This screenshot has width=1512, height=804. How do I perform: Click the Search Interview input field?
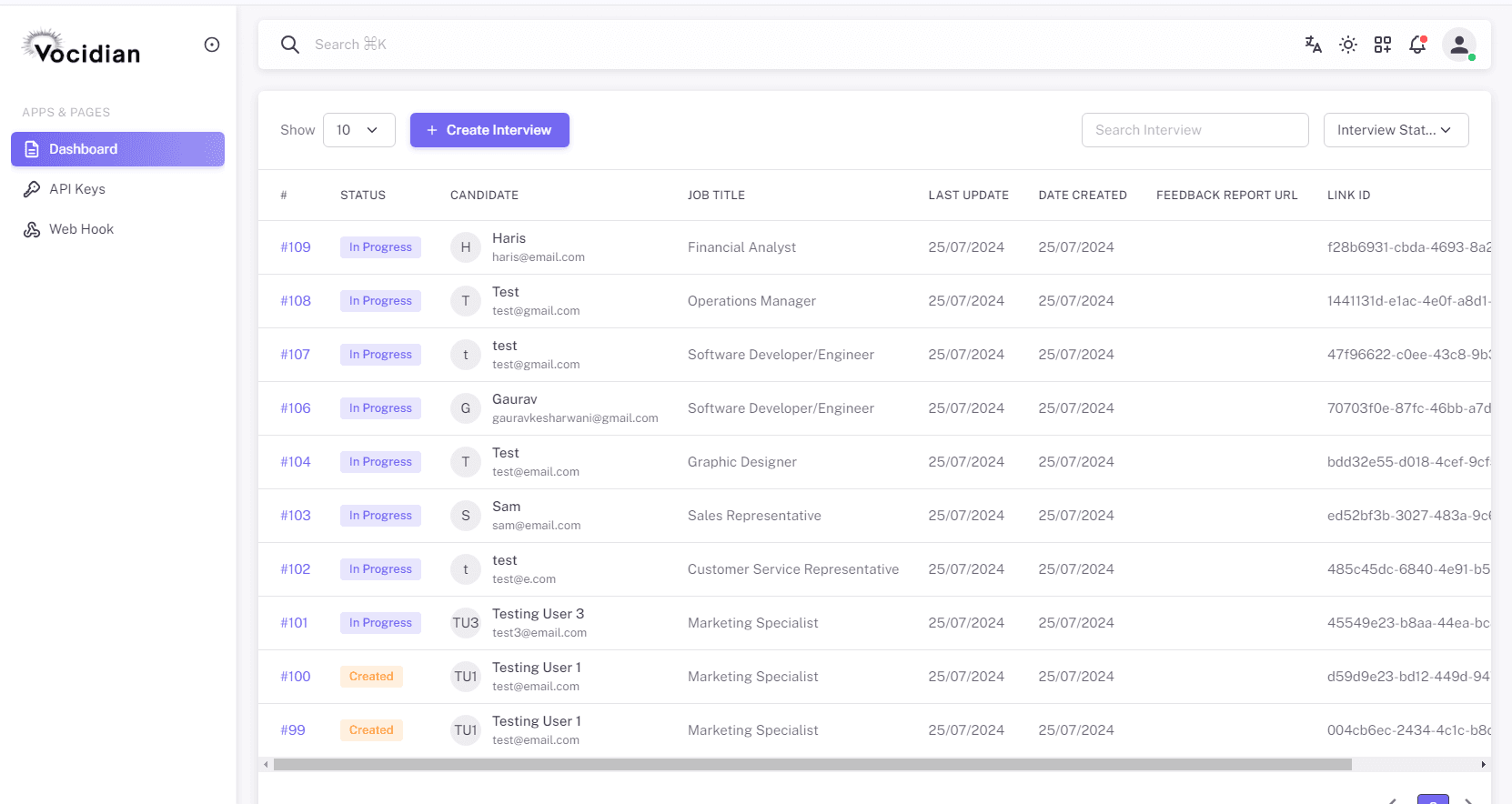[1194, 130]
